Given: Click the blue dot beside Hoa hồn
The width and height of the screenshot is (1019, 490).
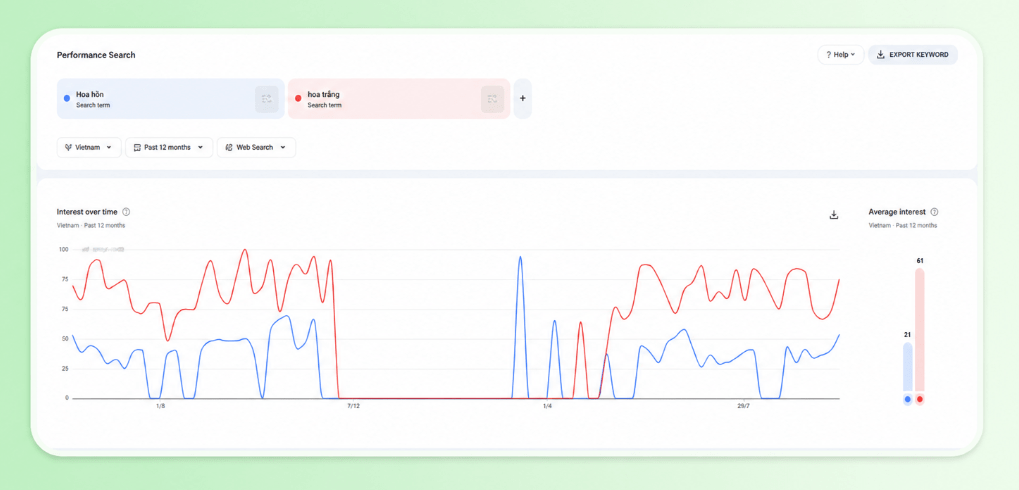Looking at the screenshot, I should (x=67, y=99).
